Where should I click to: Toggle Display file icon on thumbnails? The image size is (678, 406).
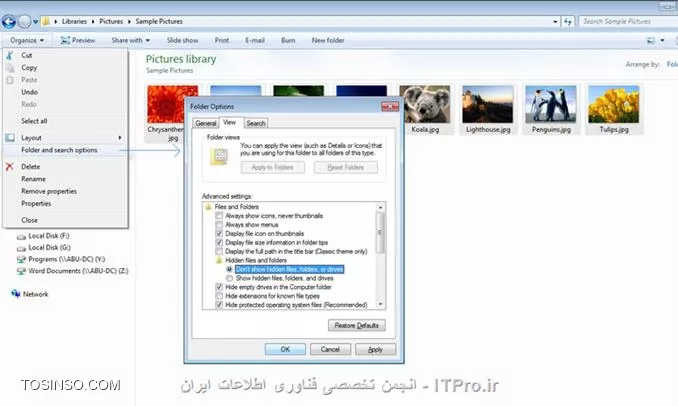(x=219, y=233)
